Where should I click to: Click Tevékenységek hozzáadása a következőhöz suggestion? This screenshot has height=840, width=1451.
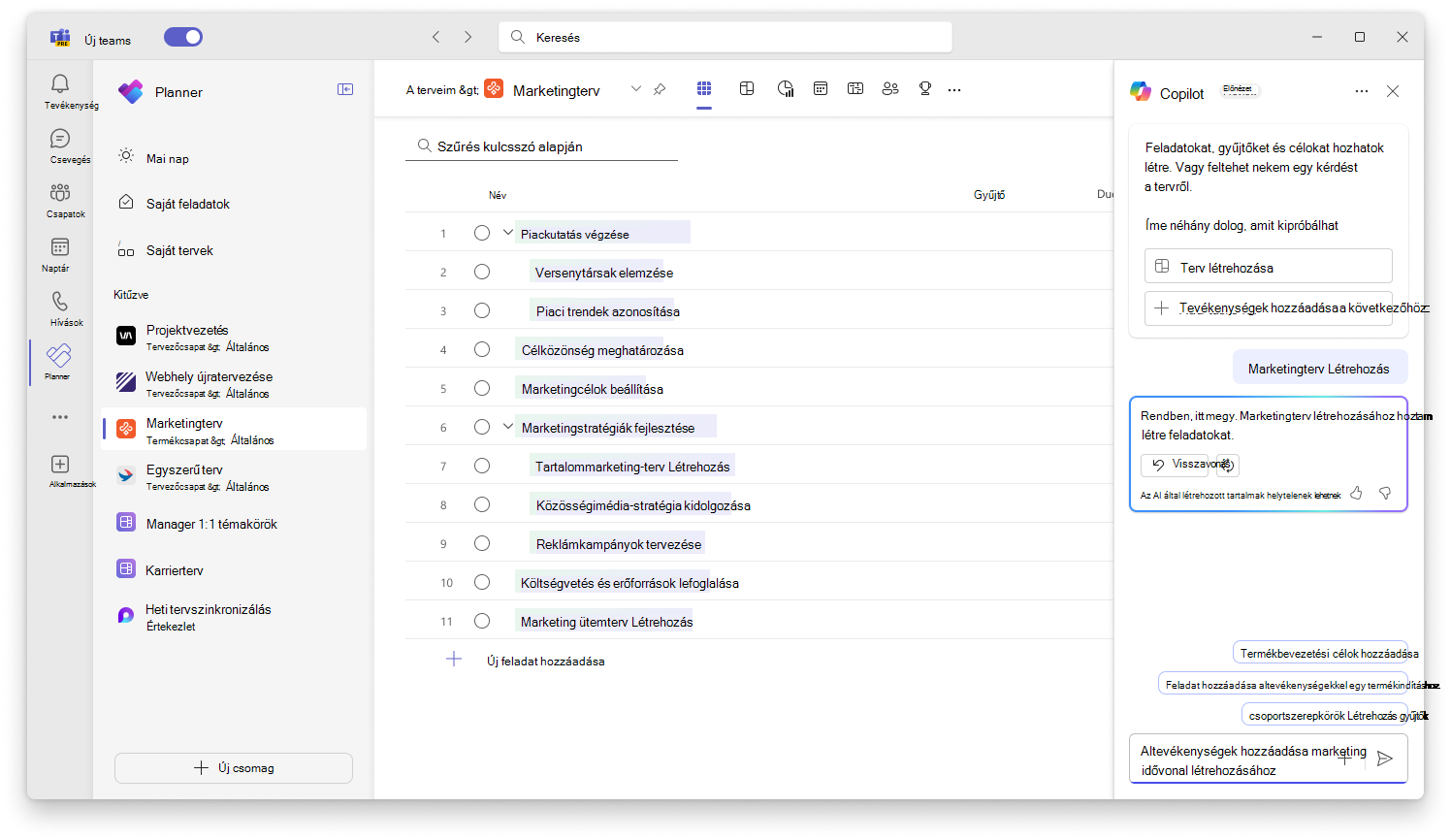click(x=1268, y=307)
